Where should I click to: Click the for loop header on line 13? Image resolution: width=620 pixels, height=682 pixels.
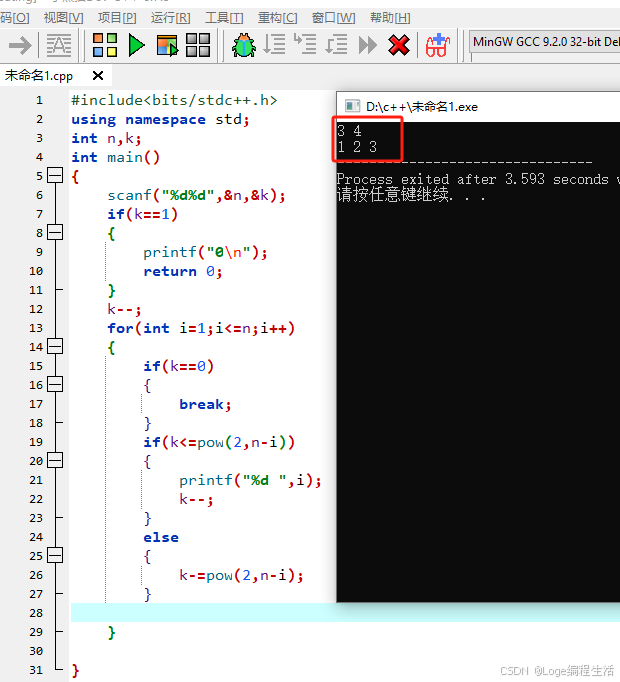tap(201, 328)
